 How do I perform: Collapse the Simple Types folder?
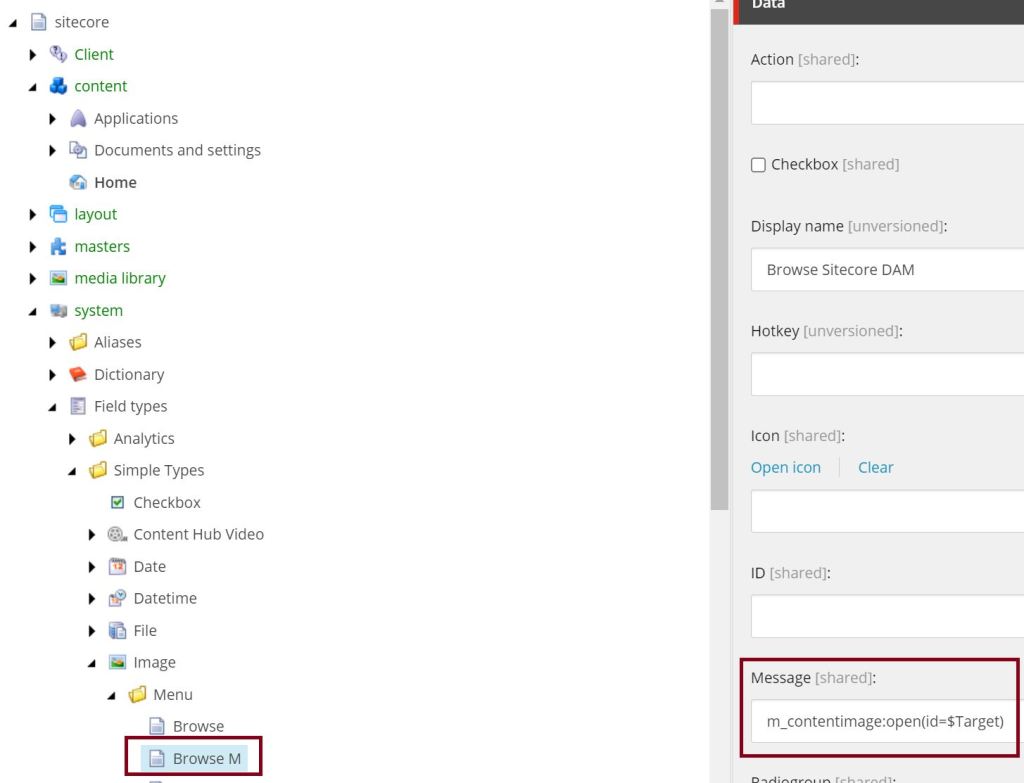(74, 470)
